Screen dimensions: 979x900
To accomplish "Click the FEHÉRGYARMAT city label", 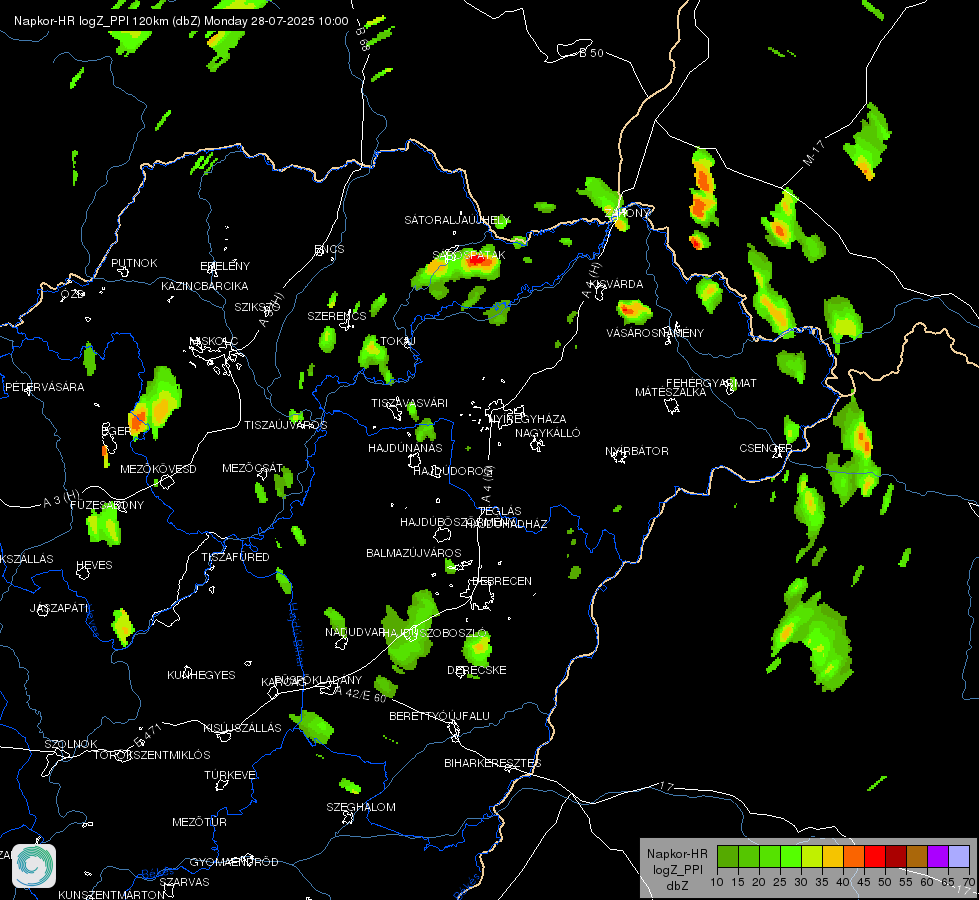I will (711, 383).
